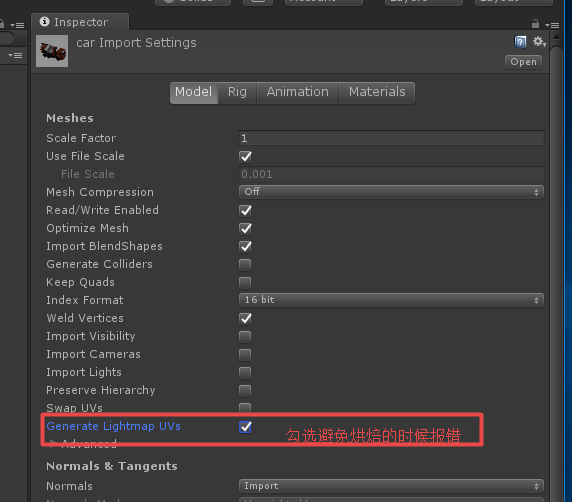Switch to the Rig tab
Screen dimensions: 572x502
(x=237, y=92)
